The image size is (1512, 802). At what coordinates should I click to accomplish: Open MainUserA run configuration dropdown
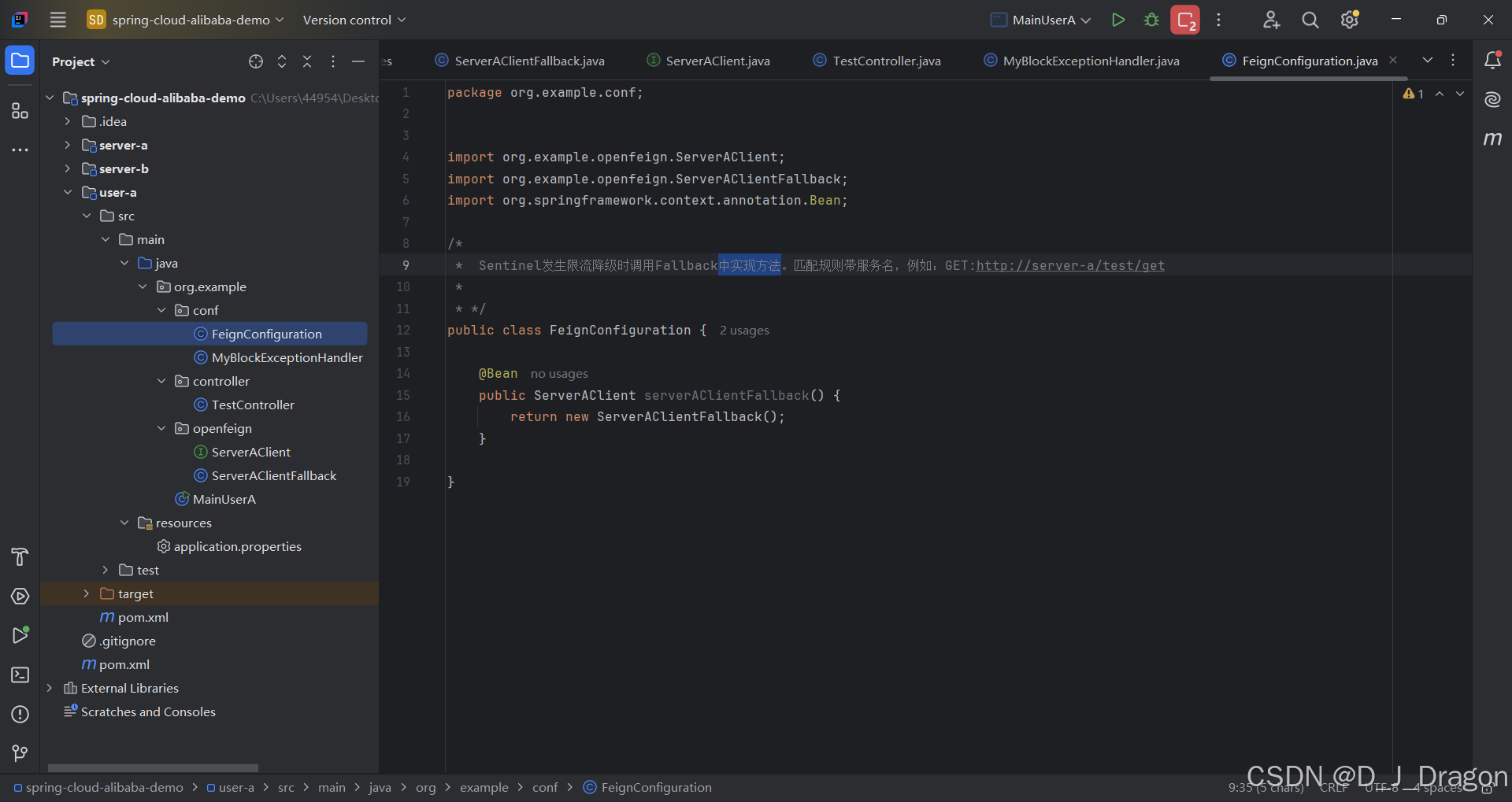point(1040,20)
